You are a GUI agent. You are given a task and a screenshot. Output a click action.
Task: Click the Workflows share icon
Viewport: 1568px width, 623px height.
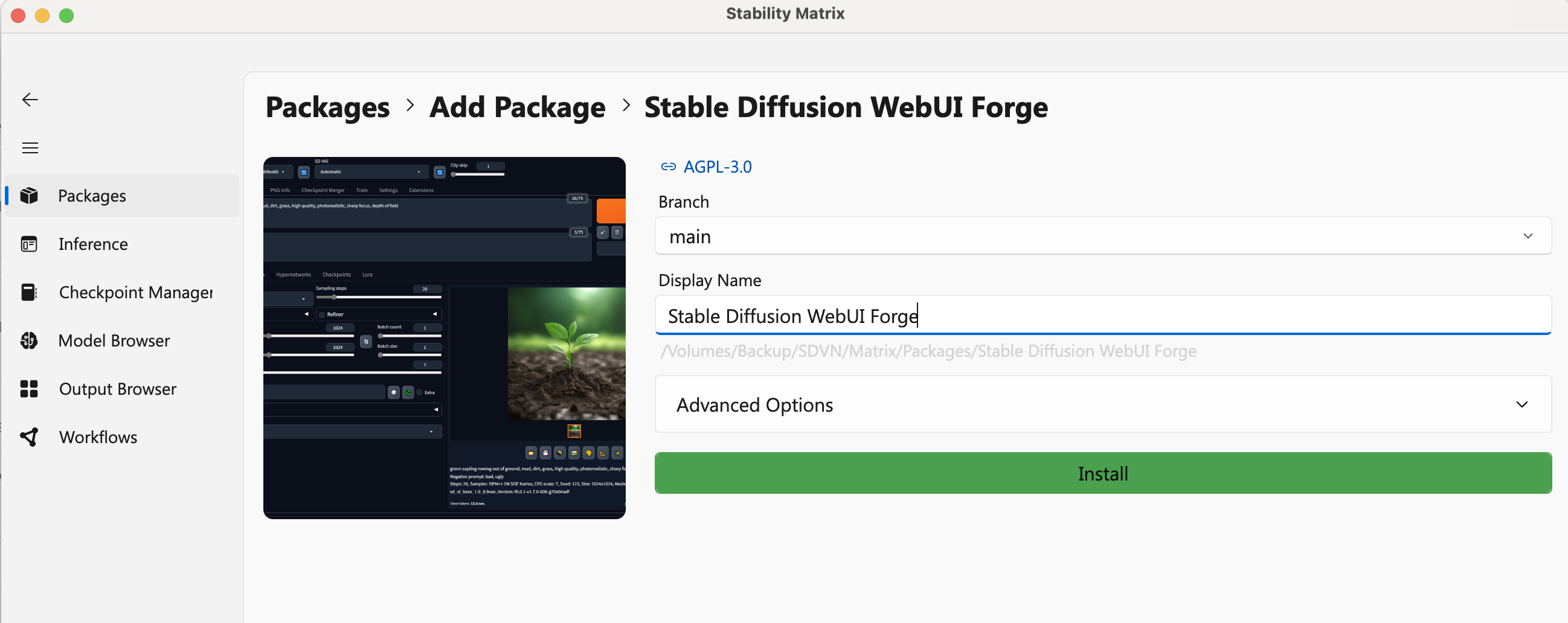coord(29,437)
